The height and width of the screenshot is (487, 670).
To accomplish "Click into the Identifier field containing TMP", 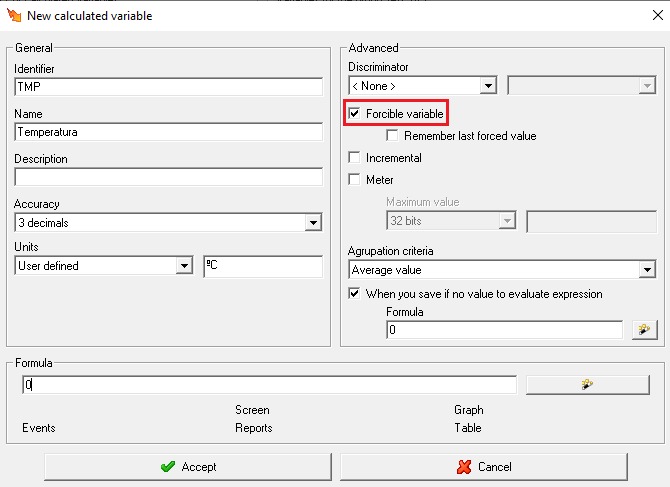I will 168,87.
